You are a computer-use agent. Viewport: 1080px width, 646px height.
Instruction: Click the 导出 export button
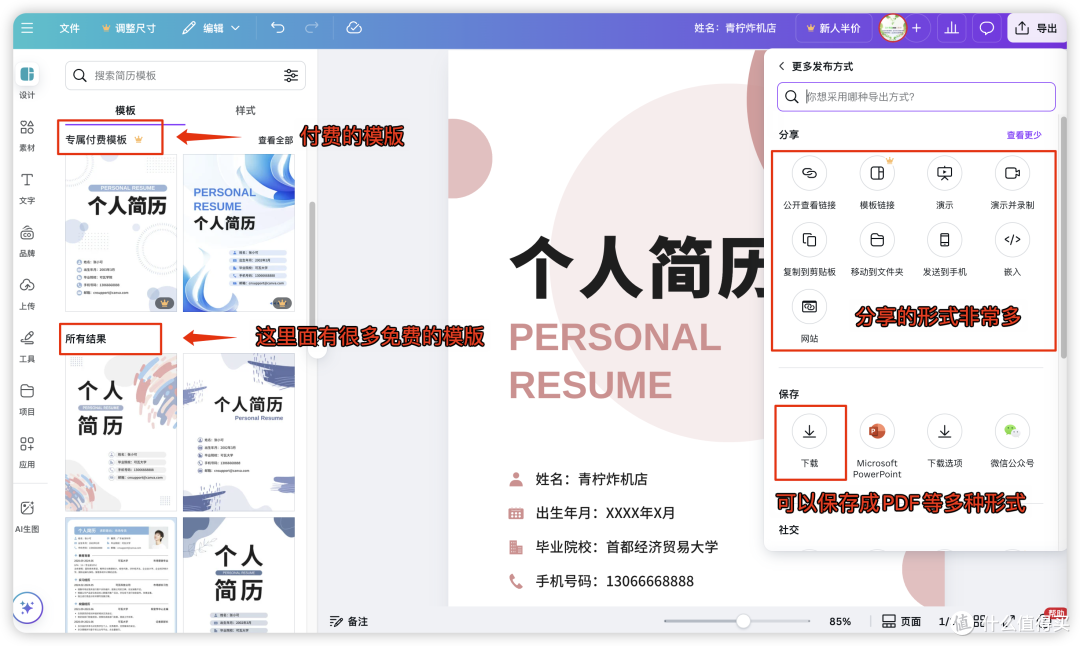(x=1037, y=28)
